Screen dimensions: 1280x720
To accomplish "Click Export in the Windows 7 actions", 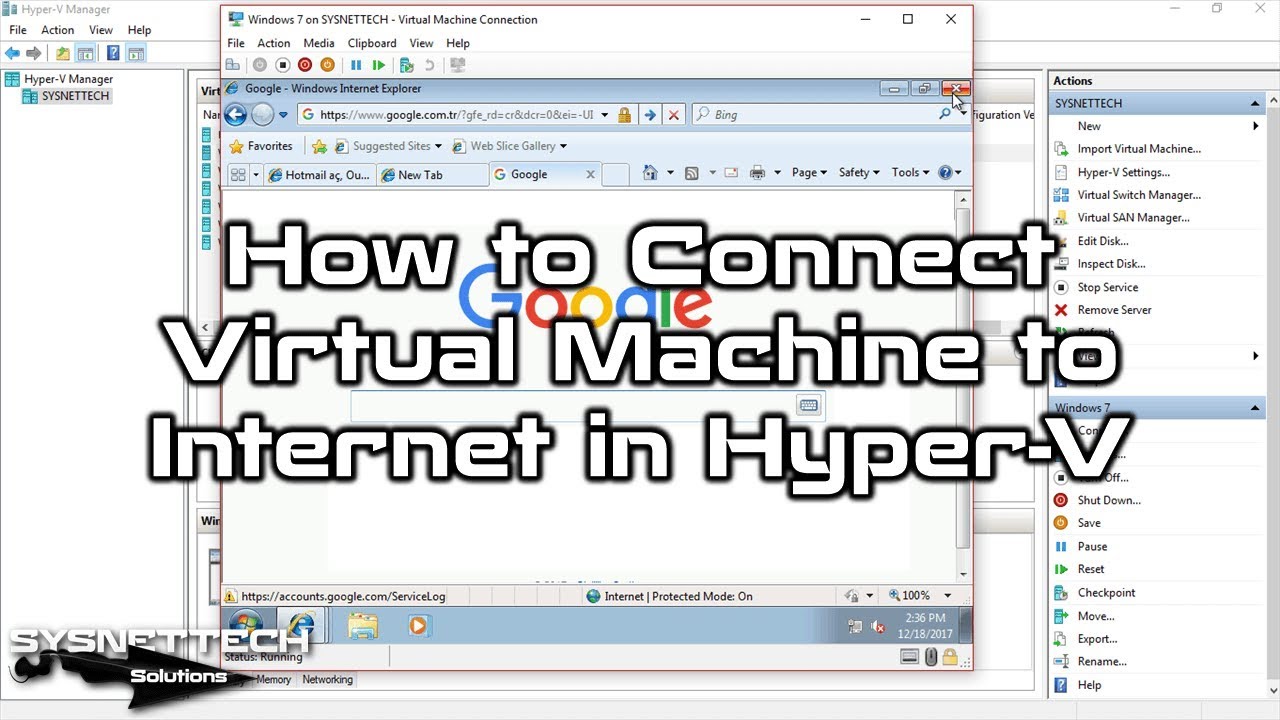I will (x=1097, y=639).
